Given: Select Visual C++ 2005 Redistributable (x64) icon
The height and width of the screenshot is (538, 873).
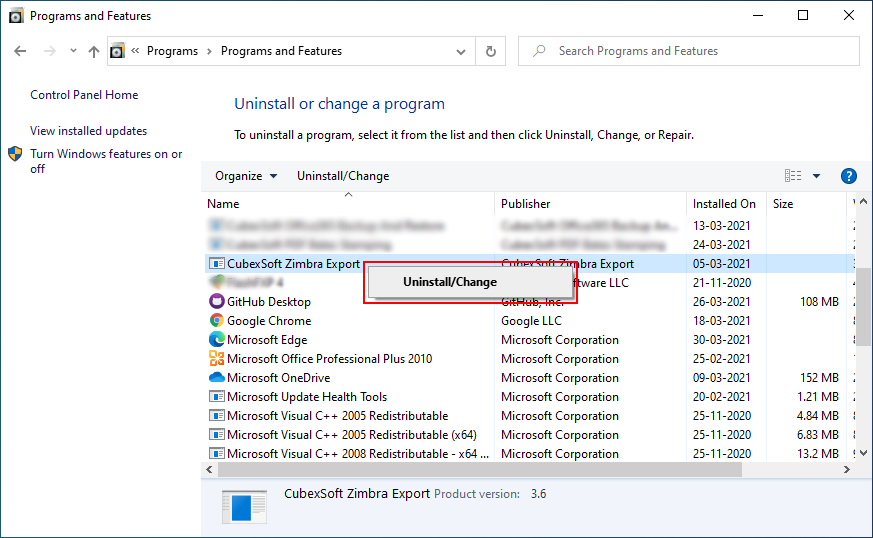Looking at the screenshot, I should click(x=217, y=434).
